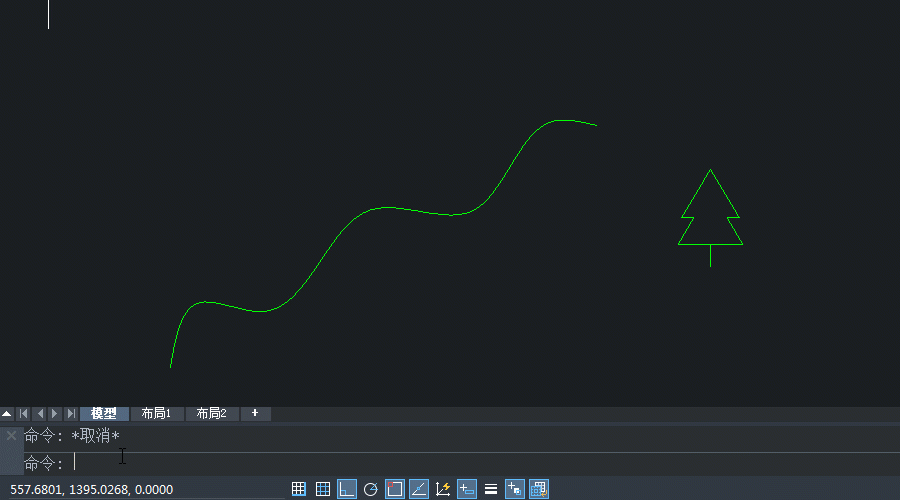900x500 pixels.
Task: Open the 布局1 layout tab
Action: coord(157,413)
